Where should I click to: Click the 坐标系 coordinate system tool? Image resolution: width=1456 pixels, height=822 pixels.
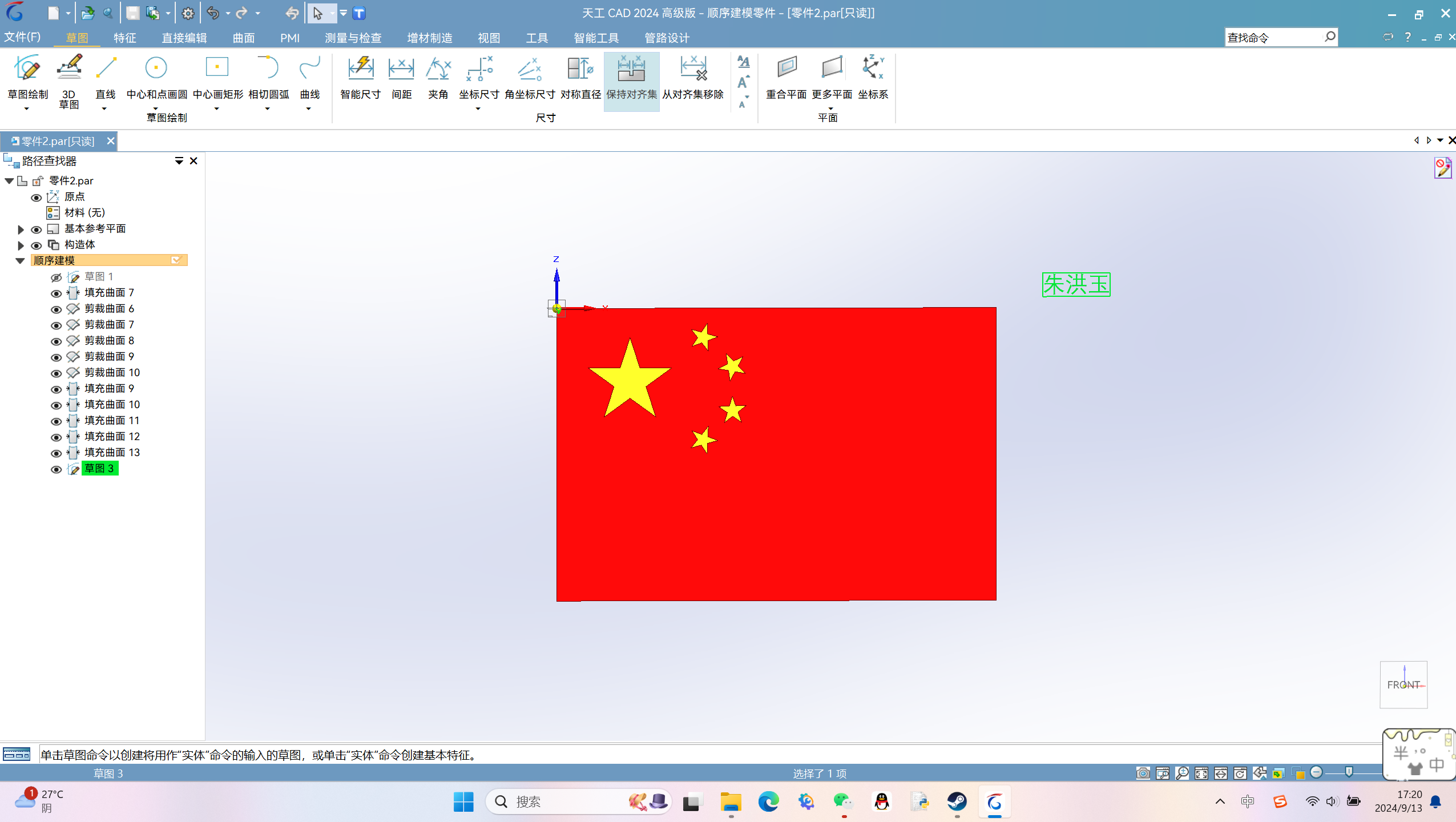click(873, 77)
